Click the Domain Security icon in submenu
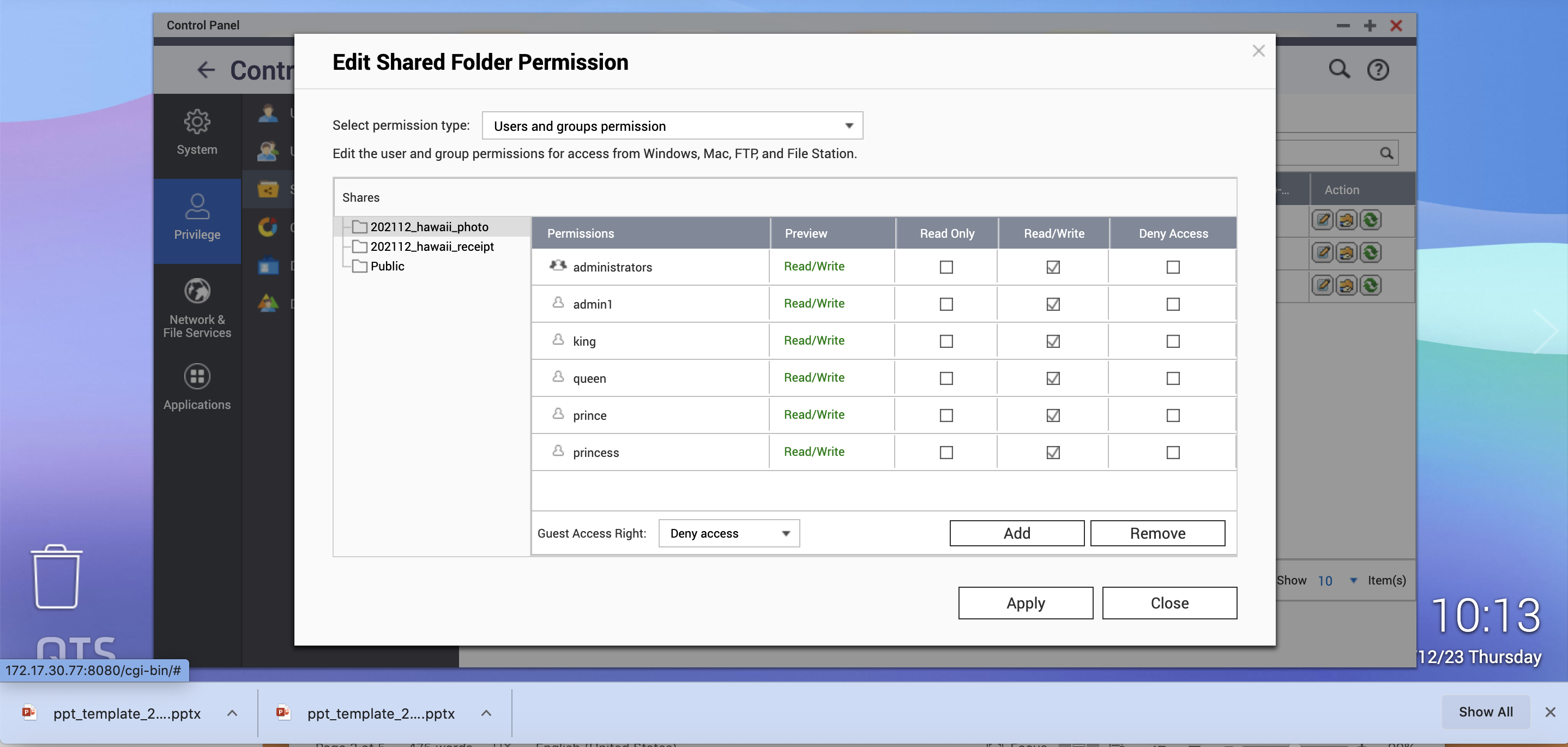The width and height of the screenshot is (1568, 747). click(268, 266)
